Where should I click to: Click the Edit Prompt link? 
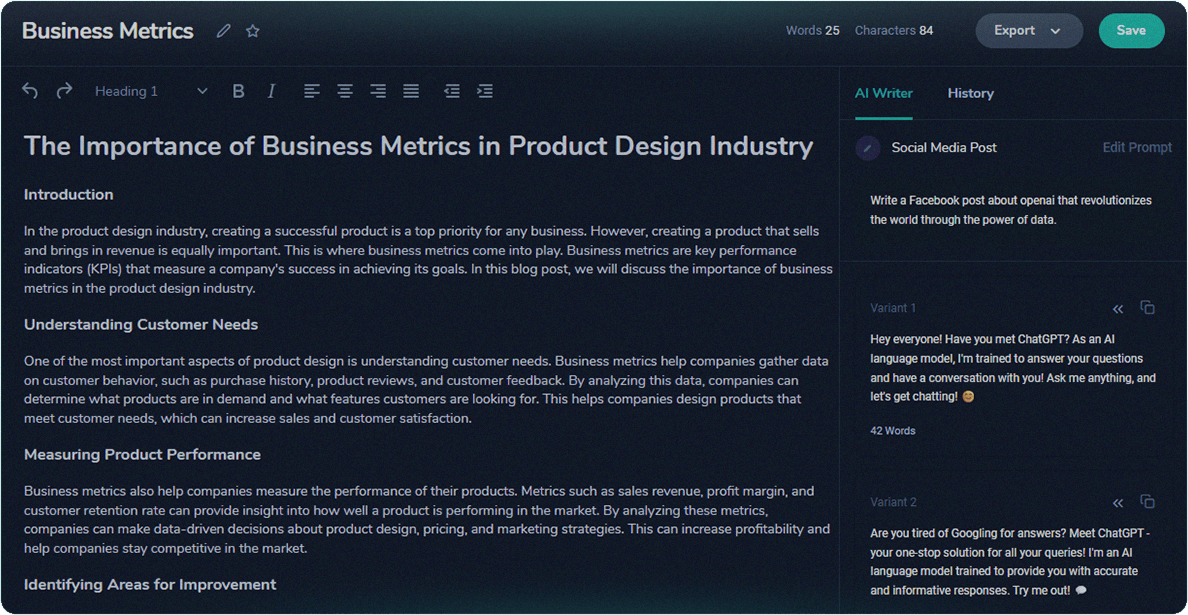[1137, 147]
